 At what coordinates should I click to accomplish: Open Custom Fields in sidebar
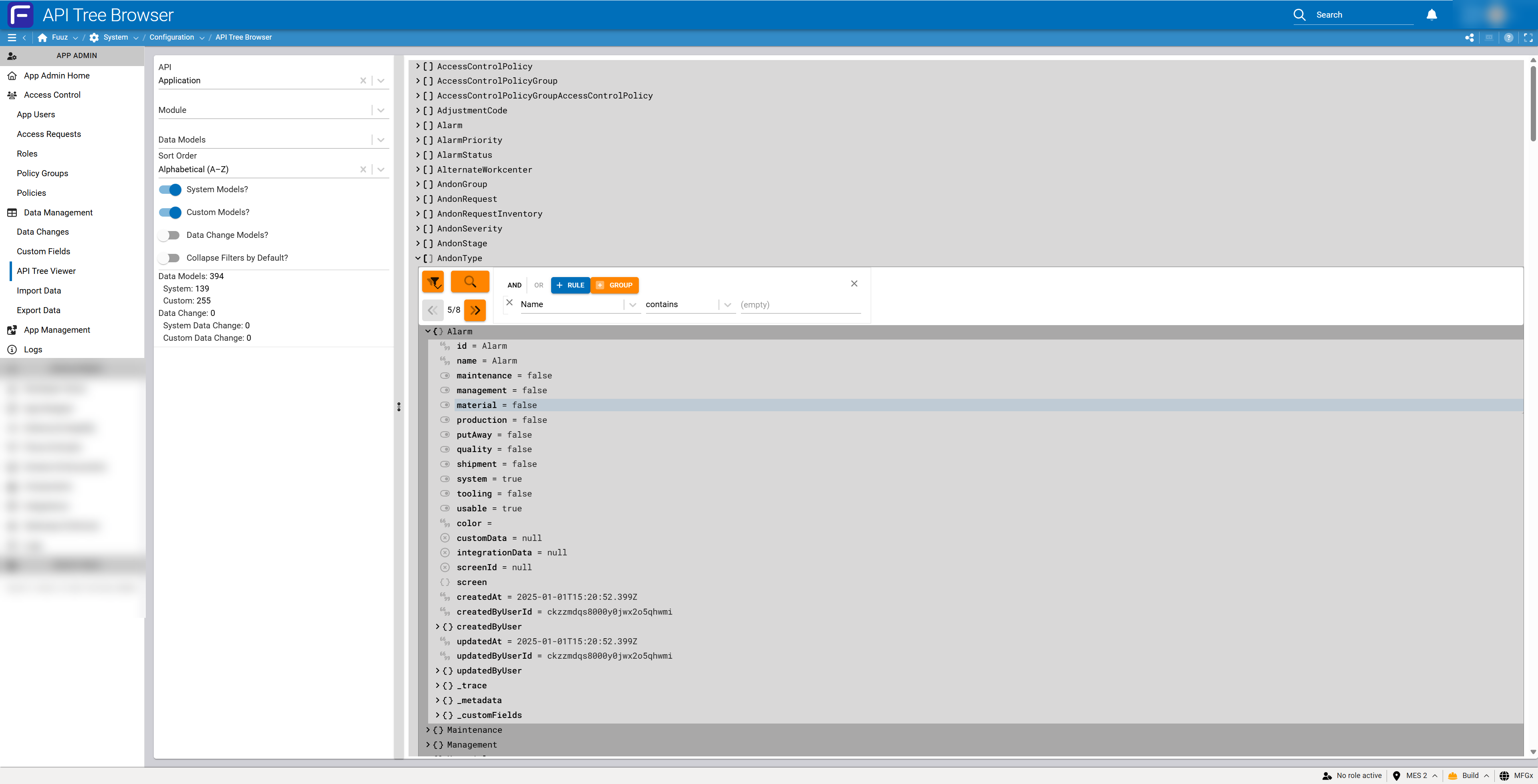(44, 251)
